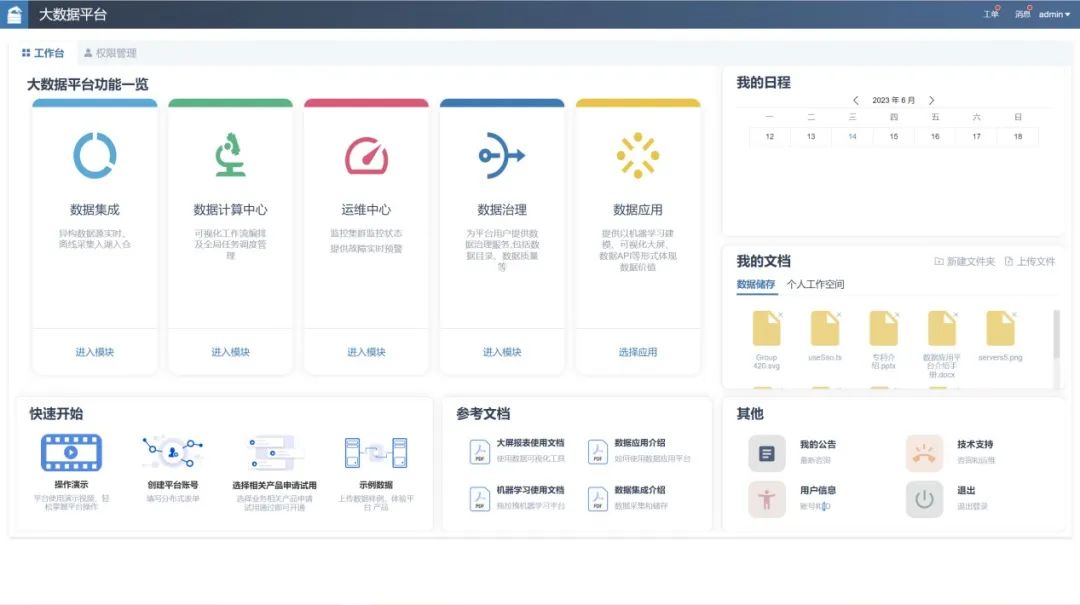Open 工单 in the top bar
Screen dimensions: 1080x605
coord(990,14)
